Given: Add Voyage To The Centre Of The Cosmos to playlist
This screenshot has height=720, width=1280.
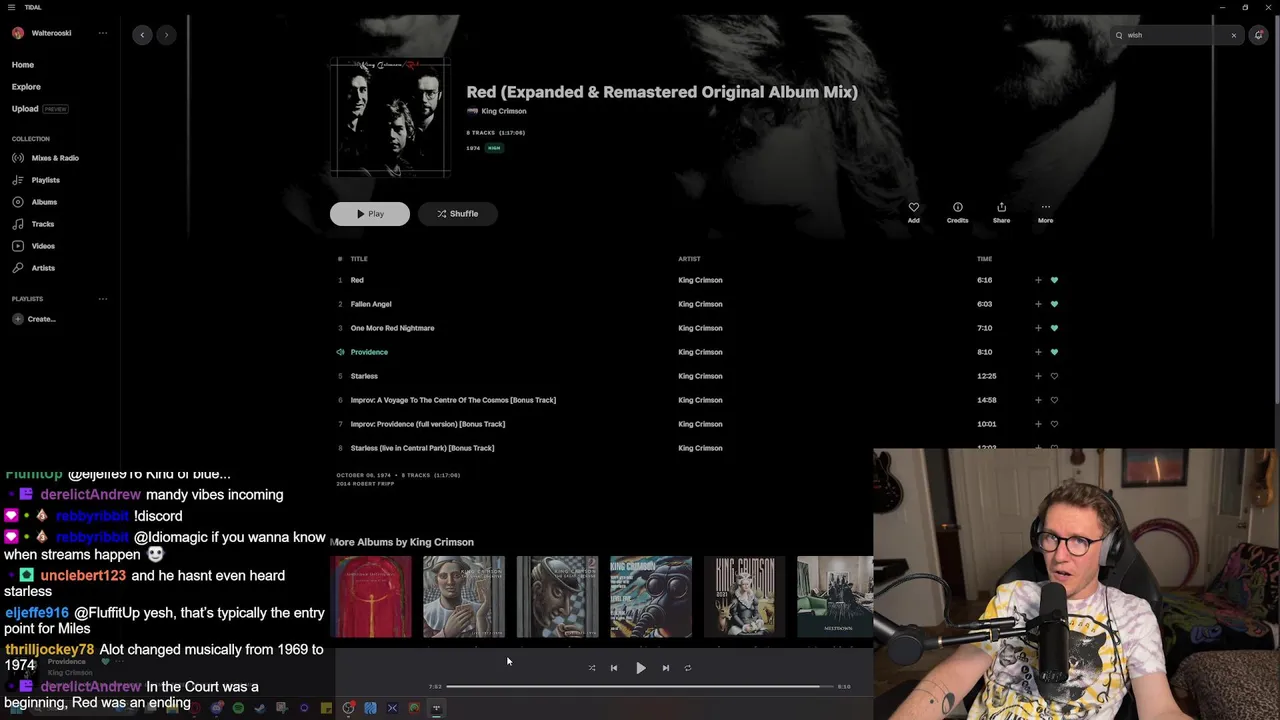Looking at the screenshot, I should point(1038,400).
